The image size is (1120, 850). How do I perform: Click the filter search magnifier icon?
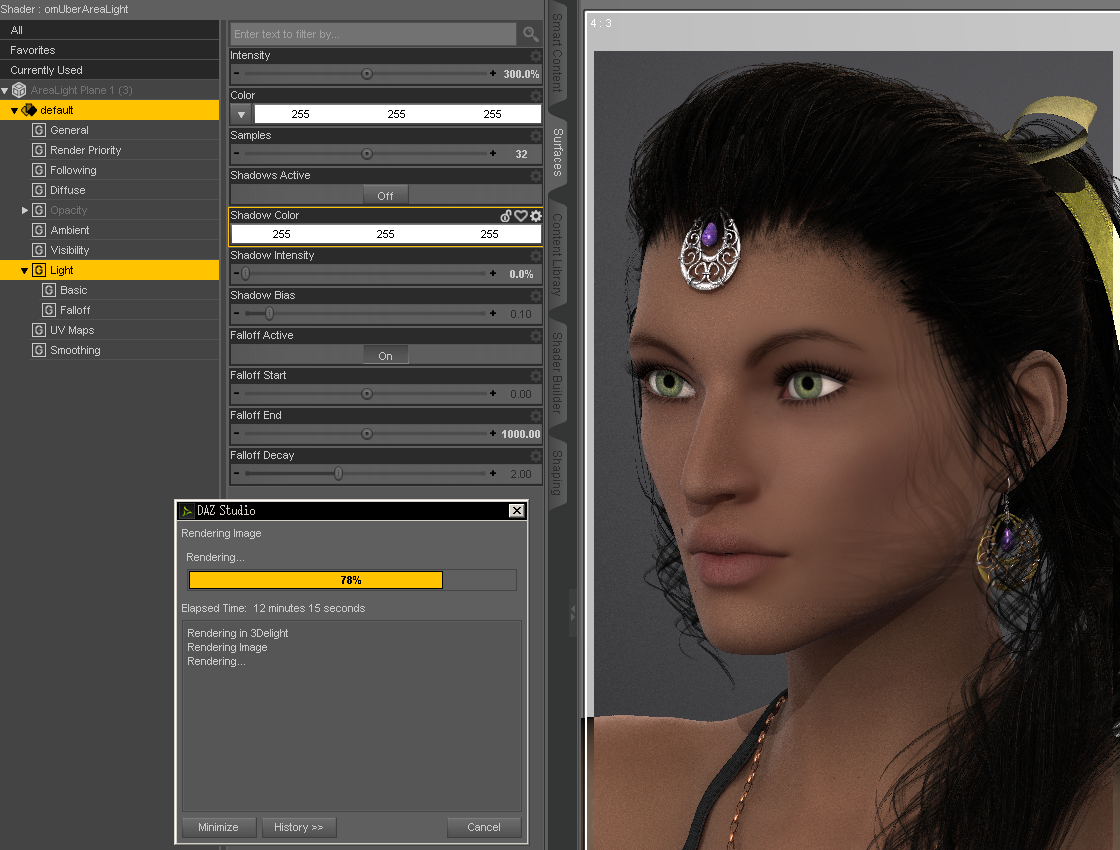(530, 34)
